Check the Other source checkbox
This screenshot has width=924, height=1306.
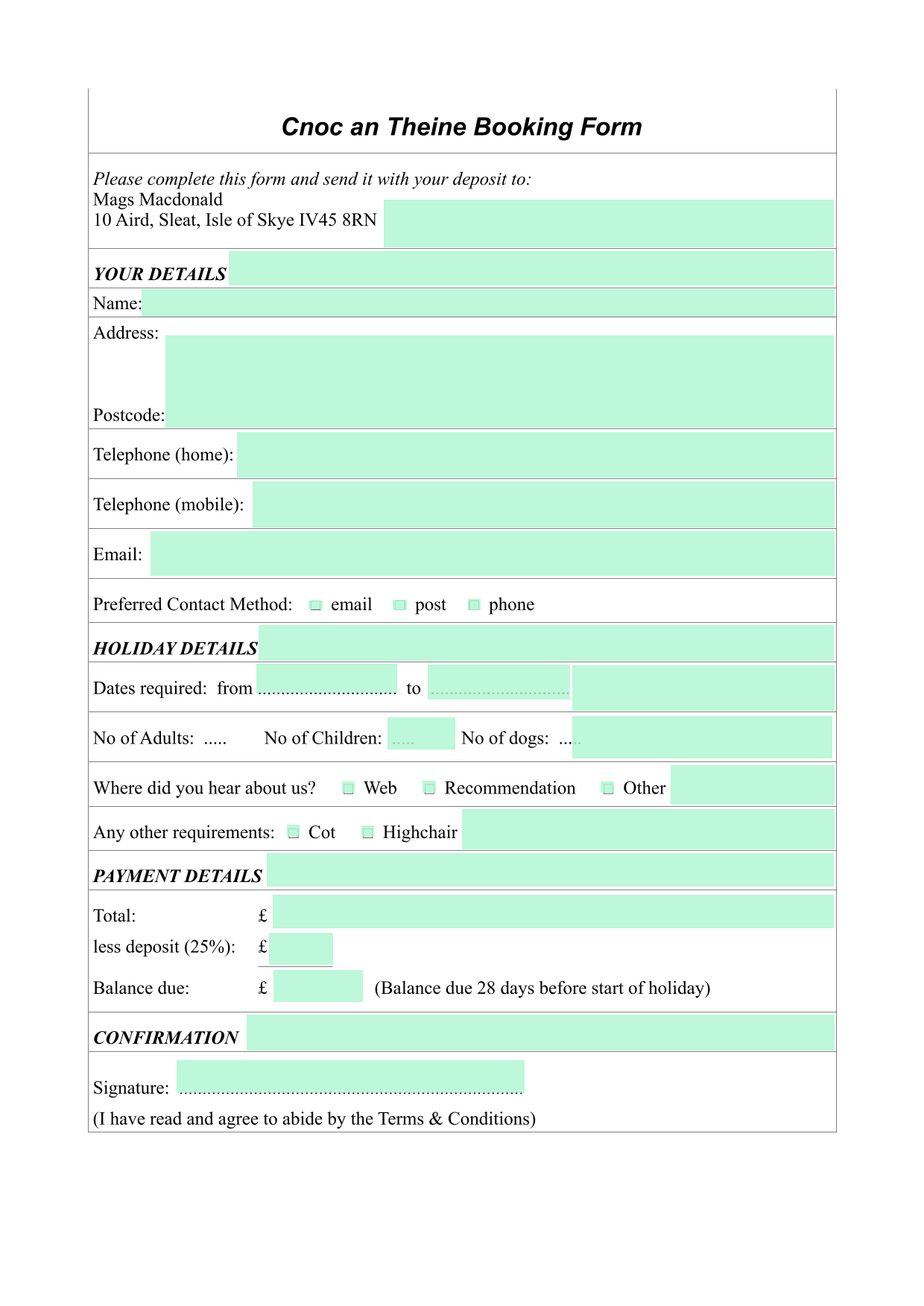608,788
